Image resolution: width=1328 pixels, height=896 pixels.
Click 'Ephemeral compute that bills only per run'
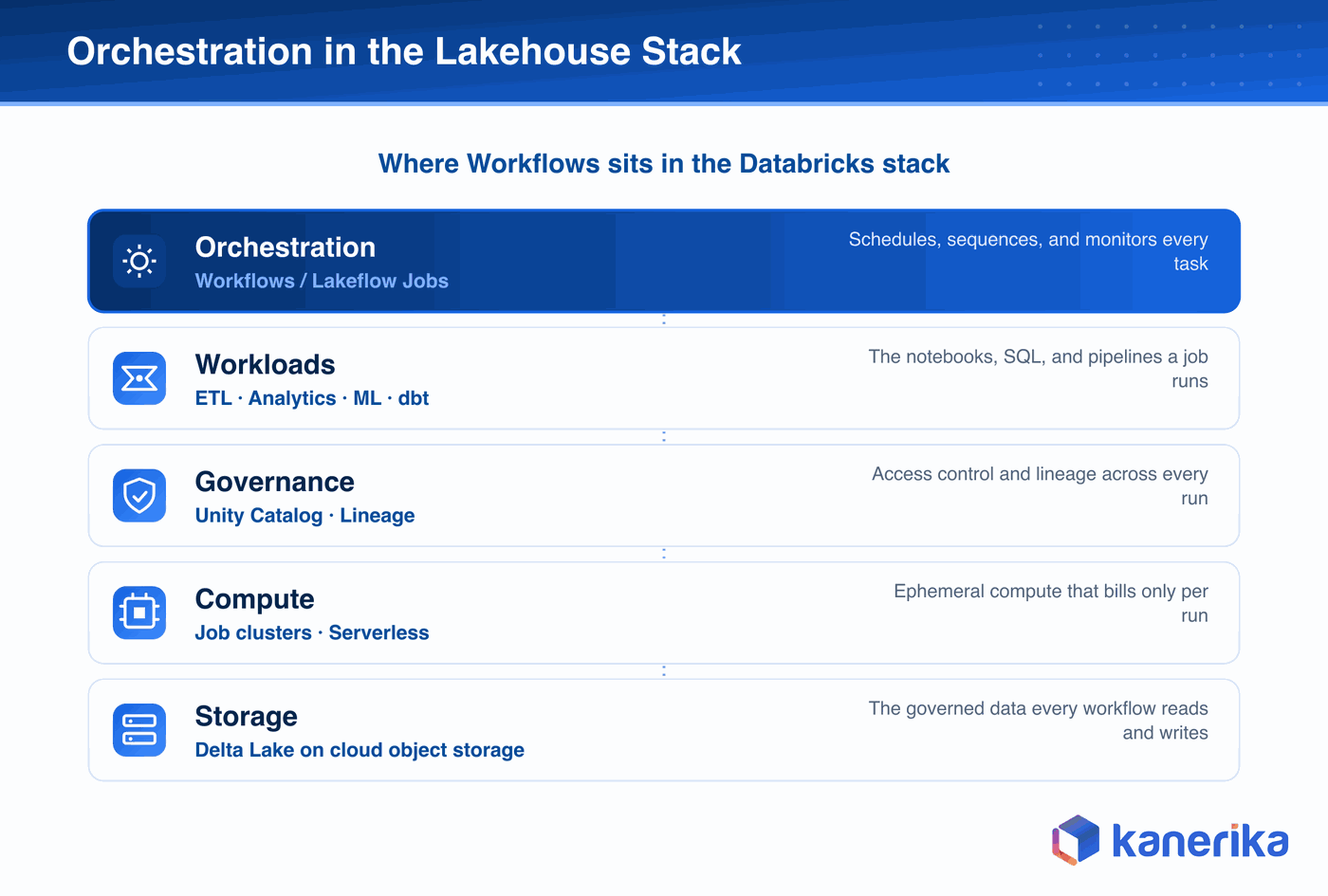1051,603
